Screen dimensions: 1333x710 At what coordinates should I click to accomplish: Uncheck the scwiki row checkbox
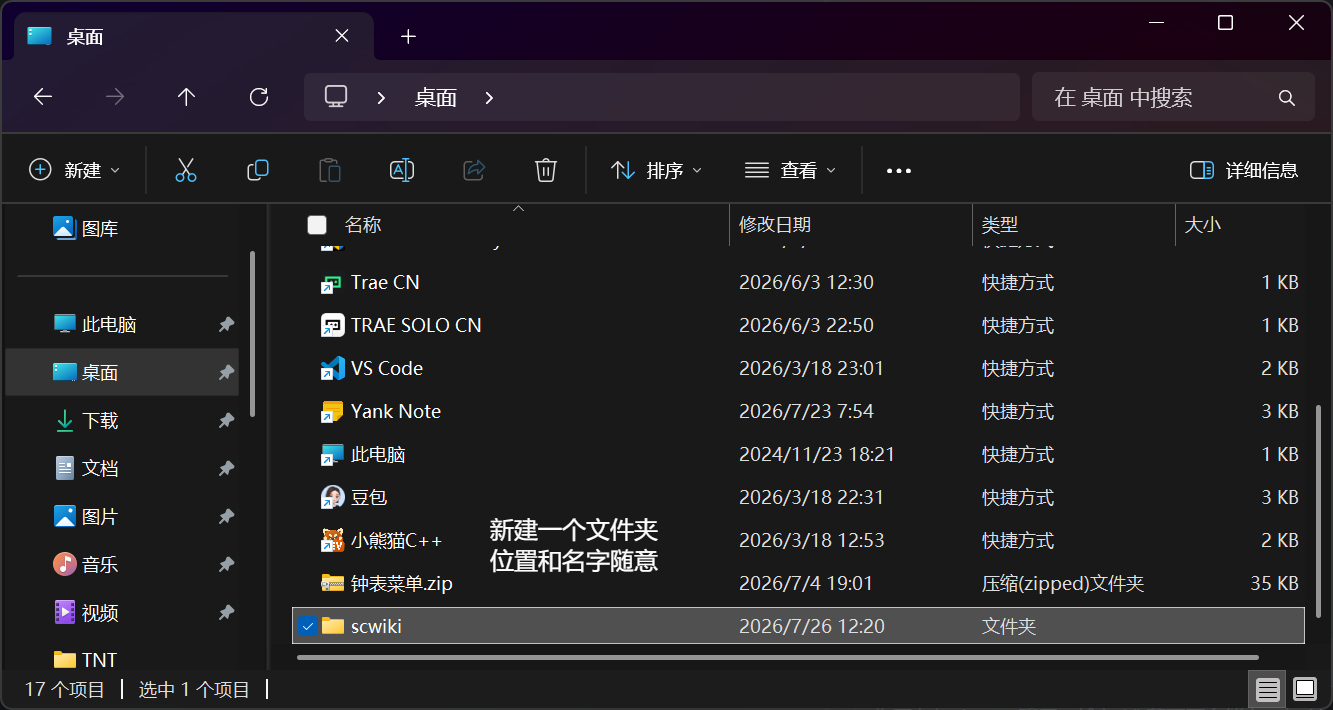tap(308, 627)
